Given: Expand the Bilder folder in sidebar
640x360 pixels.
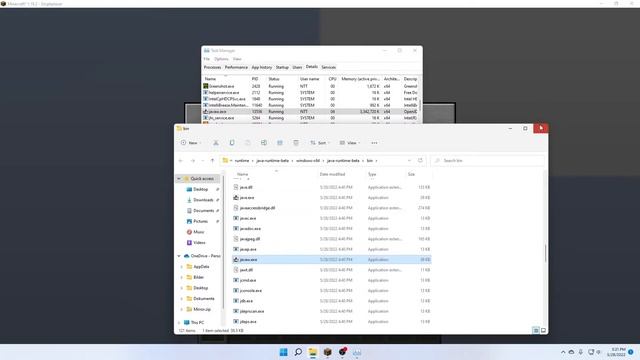Looking at the screenshot, I should (182, 277).
